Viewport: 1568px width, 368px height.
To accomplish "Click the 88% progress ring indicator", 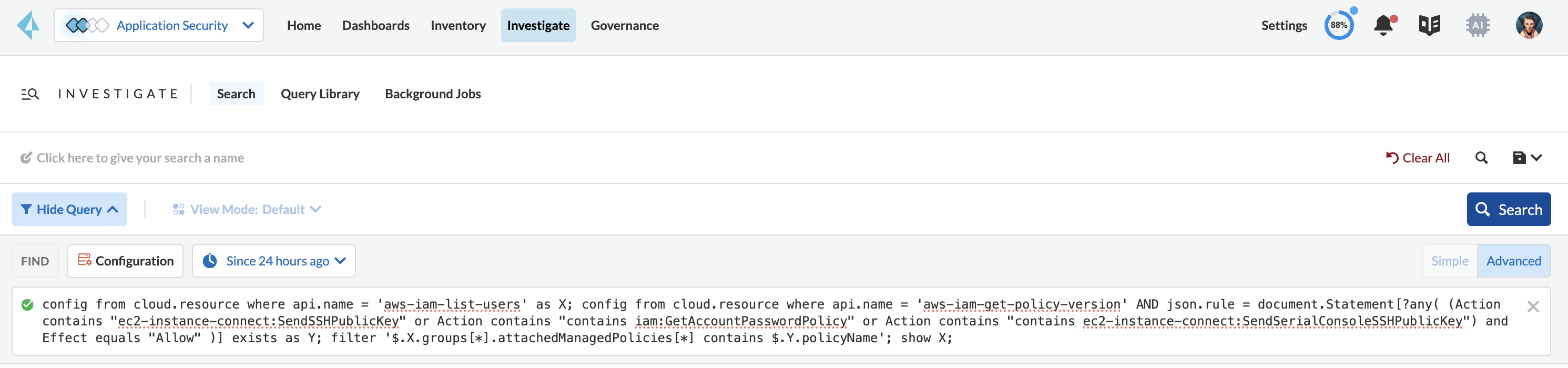I will click(1339, 26).
